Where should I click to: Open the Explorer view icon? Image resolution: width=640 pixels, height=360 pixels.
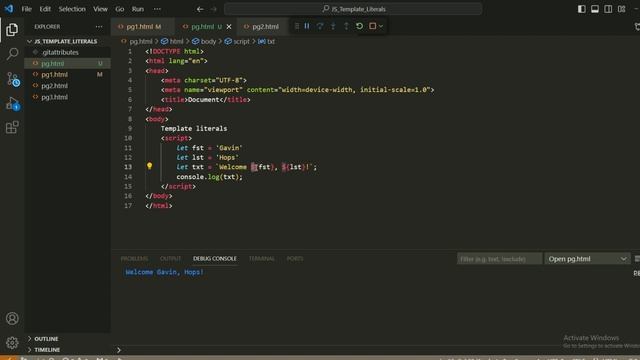pos(12,29)
